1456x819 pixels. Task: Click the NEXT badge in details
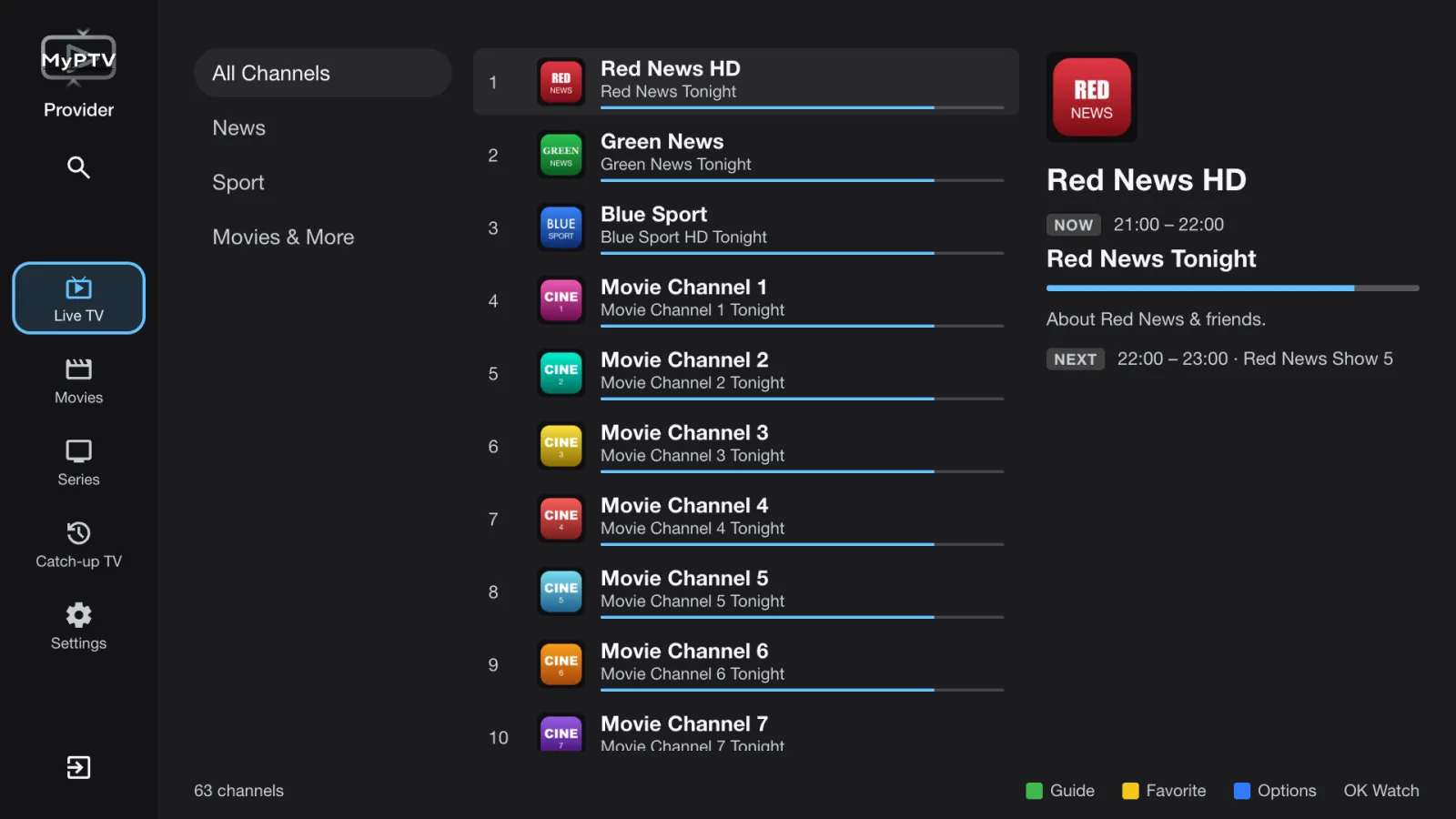tap(1076, 359)
